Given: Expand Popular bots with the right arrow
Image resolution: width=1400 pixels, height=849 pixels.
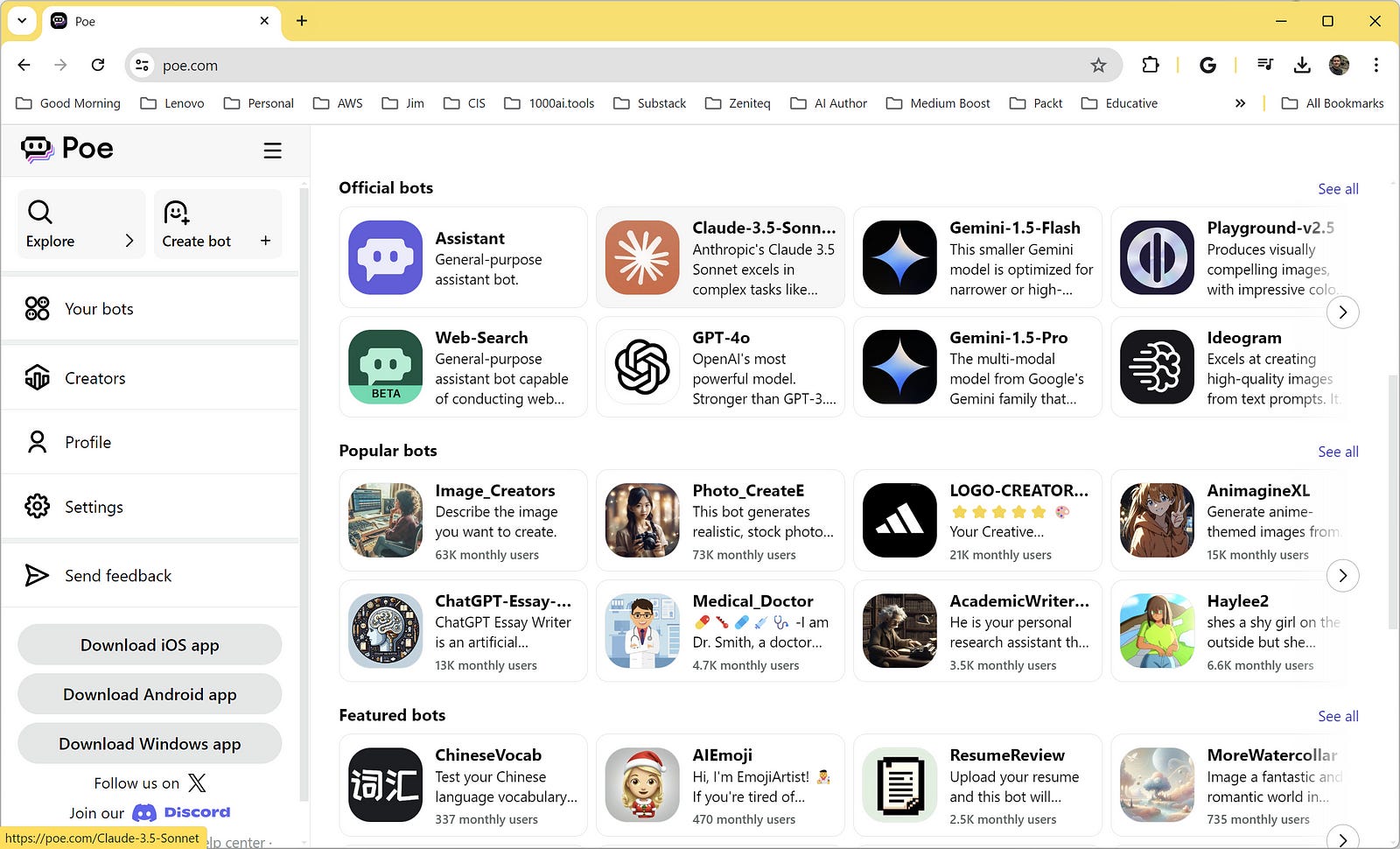Looking at the screenshot, I should point(1342,575).
